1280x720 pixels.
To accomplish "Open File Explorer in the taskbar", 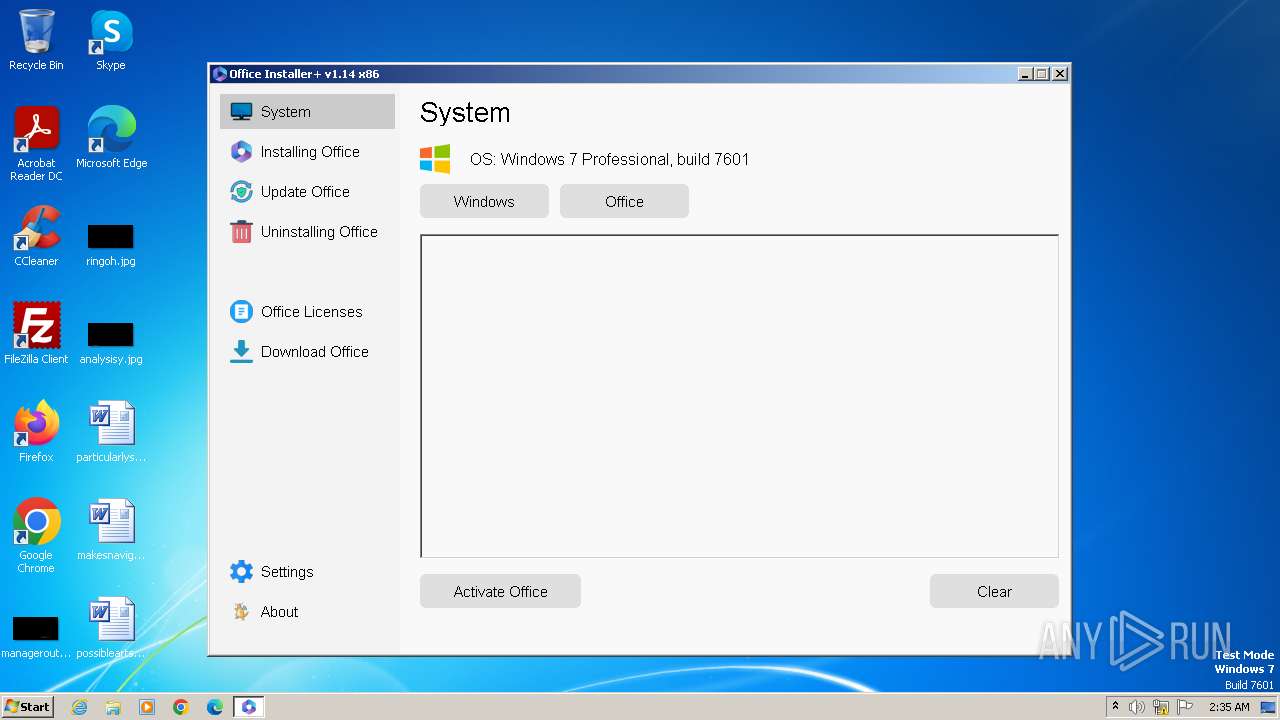I will point(113,707).
